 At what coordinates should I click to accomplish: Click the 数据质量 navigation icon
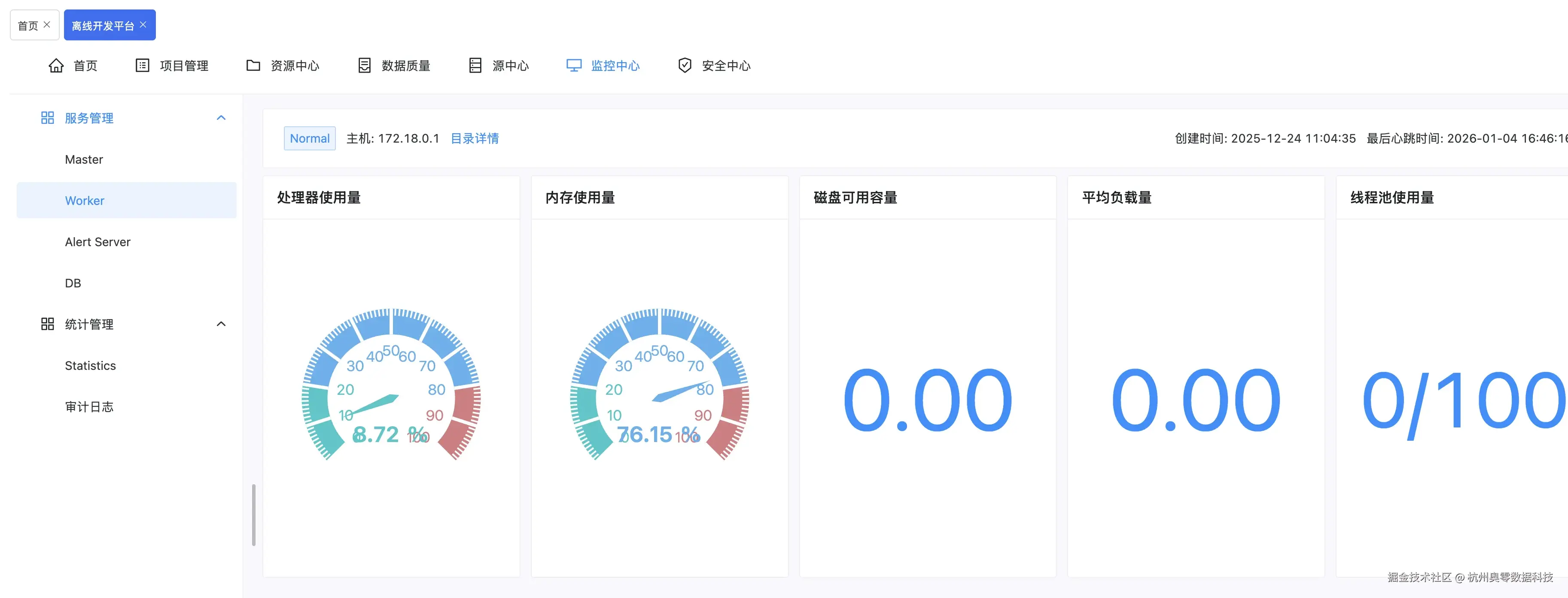tap(364, 65)
